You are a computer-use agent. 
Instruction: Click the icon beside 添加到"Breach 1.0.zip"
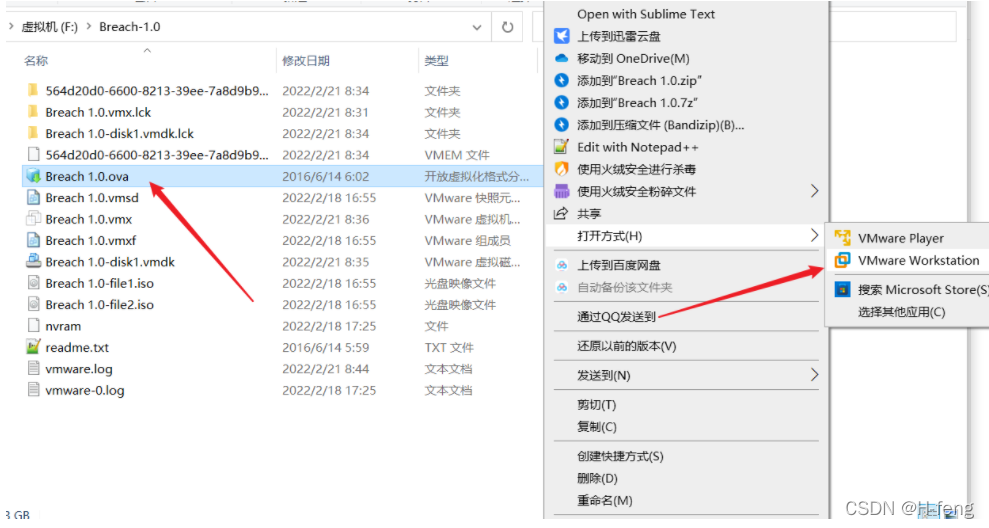click(561, 80)
